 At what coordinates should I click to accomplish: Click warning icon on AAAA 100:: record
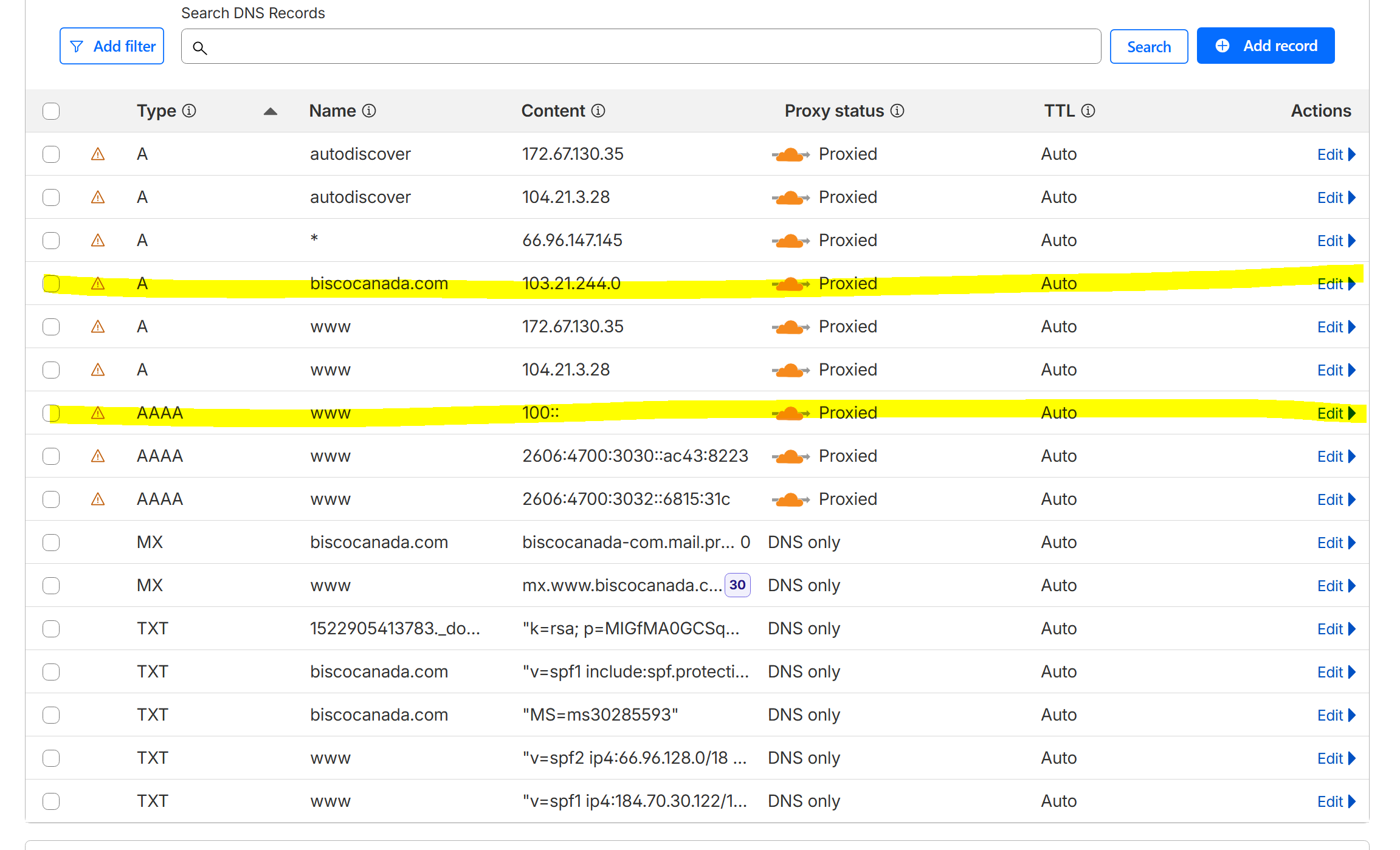(98, 413)
